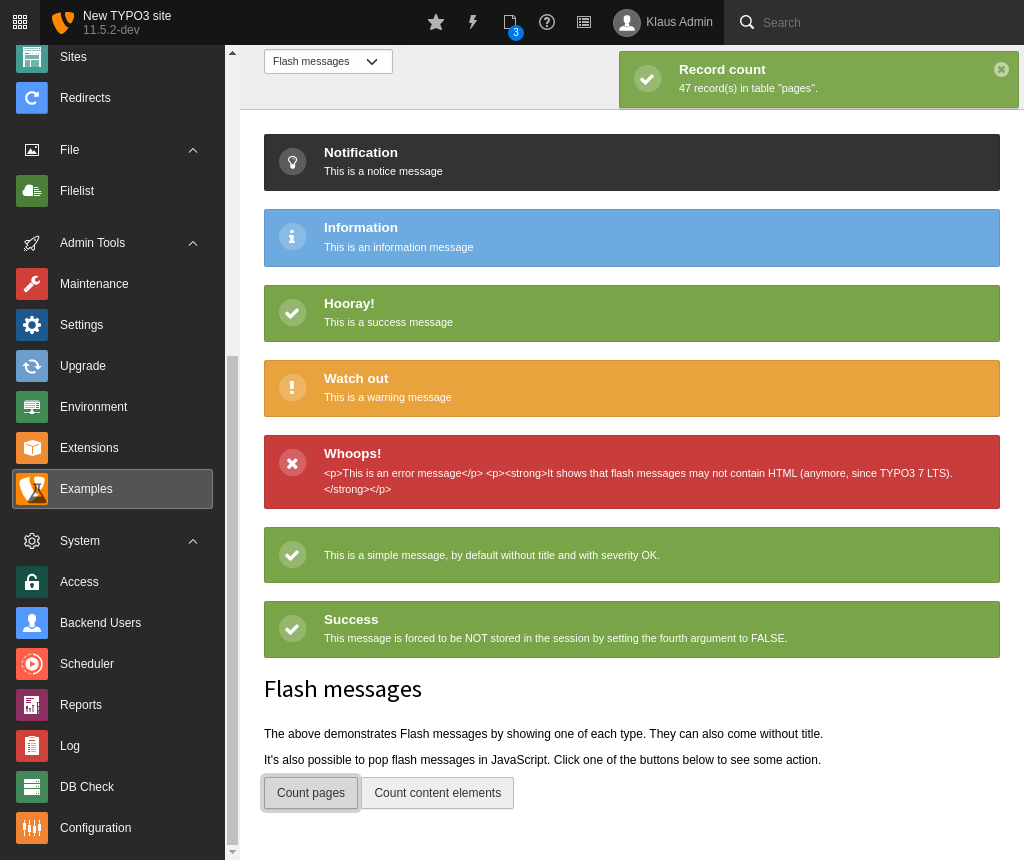Click the Count pages button
The image size is (1024, 860).
click(311, 793)
